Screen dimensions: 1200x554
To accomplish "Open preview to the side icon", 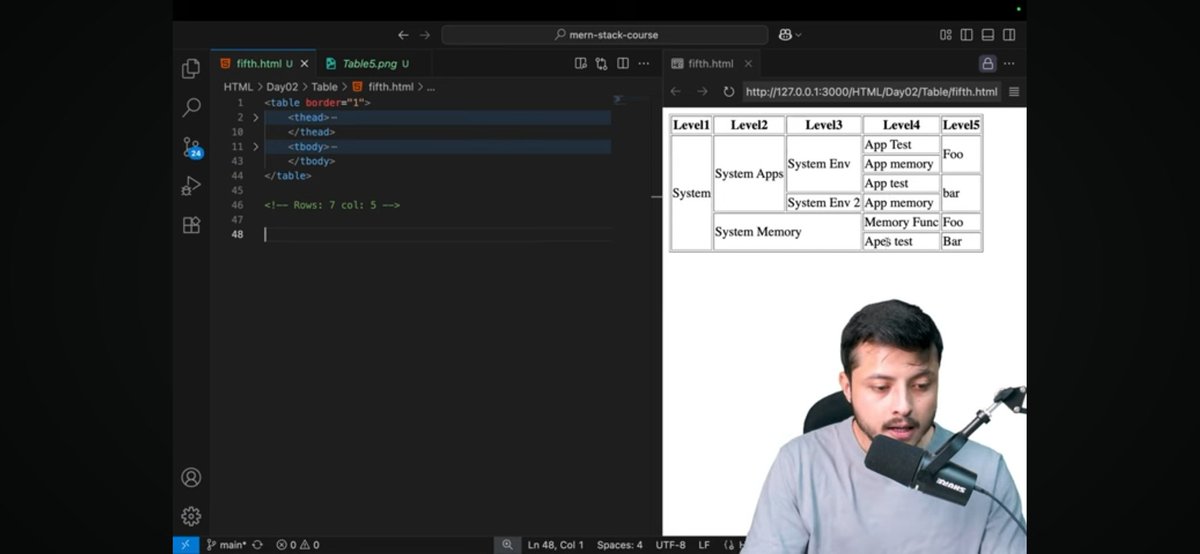I will [x=581, y=63].
